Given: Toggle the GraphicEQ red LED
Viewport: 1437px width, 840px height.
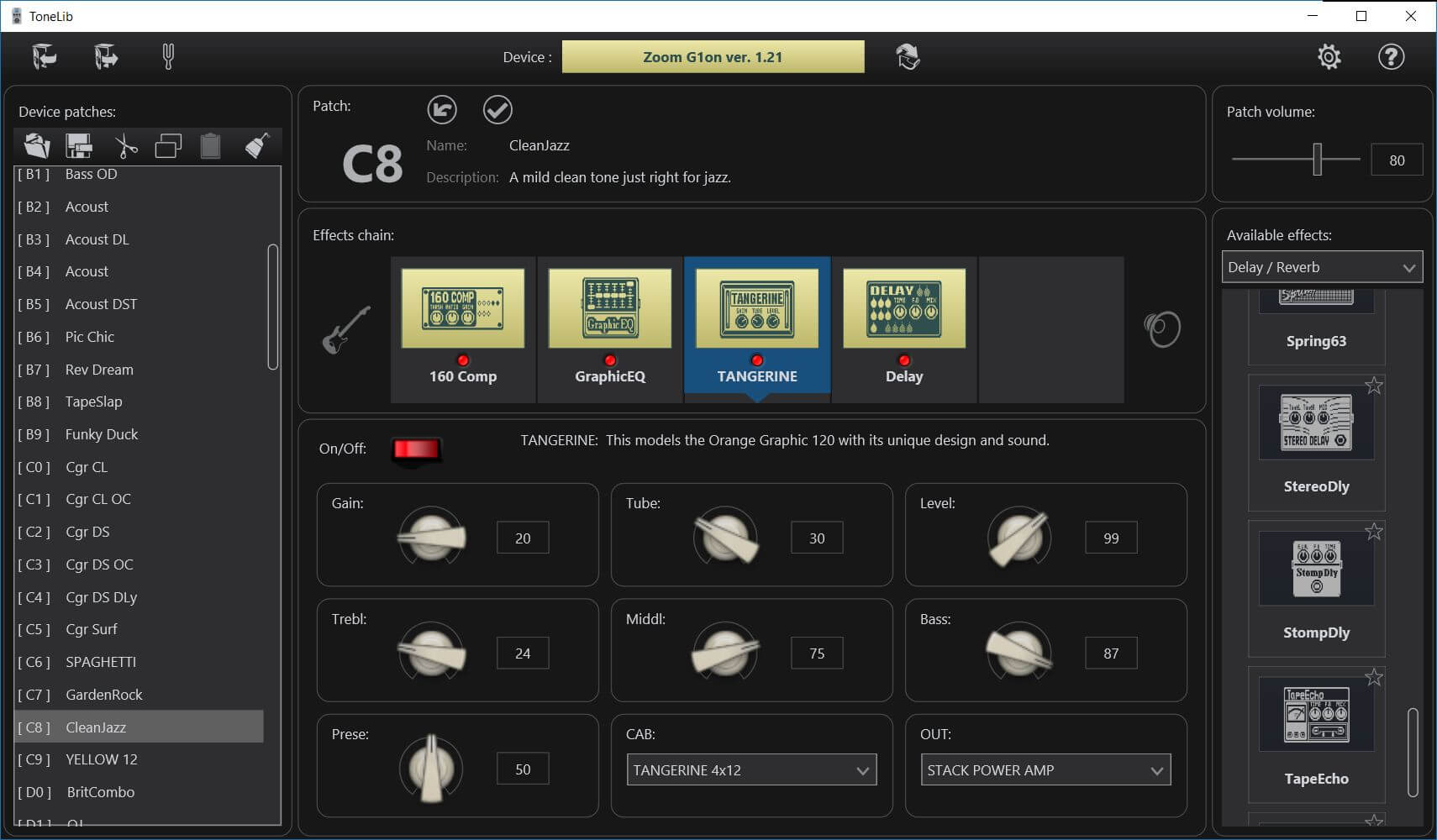Looking at the screenshot, I should click(610, 360).
